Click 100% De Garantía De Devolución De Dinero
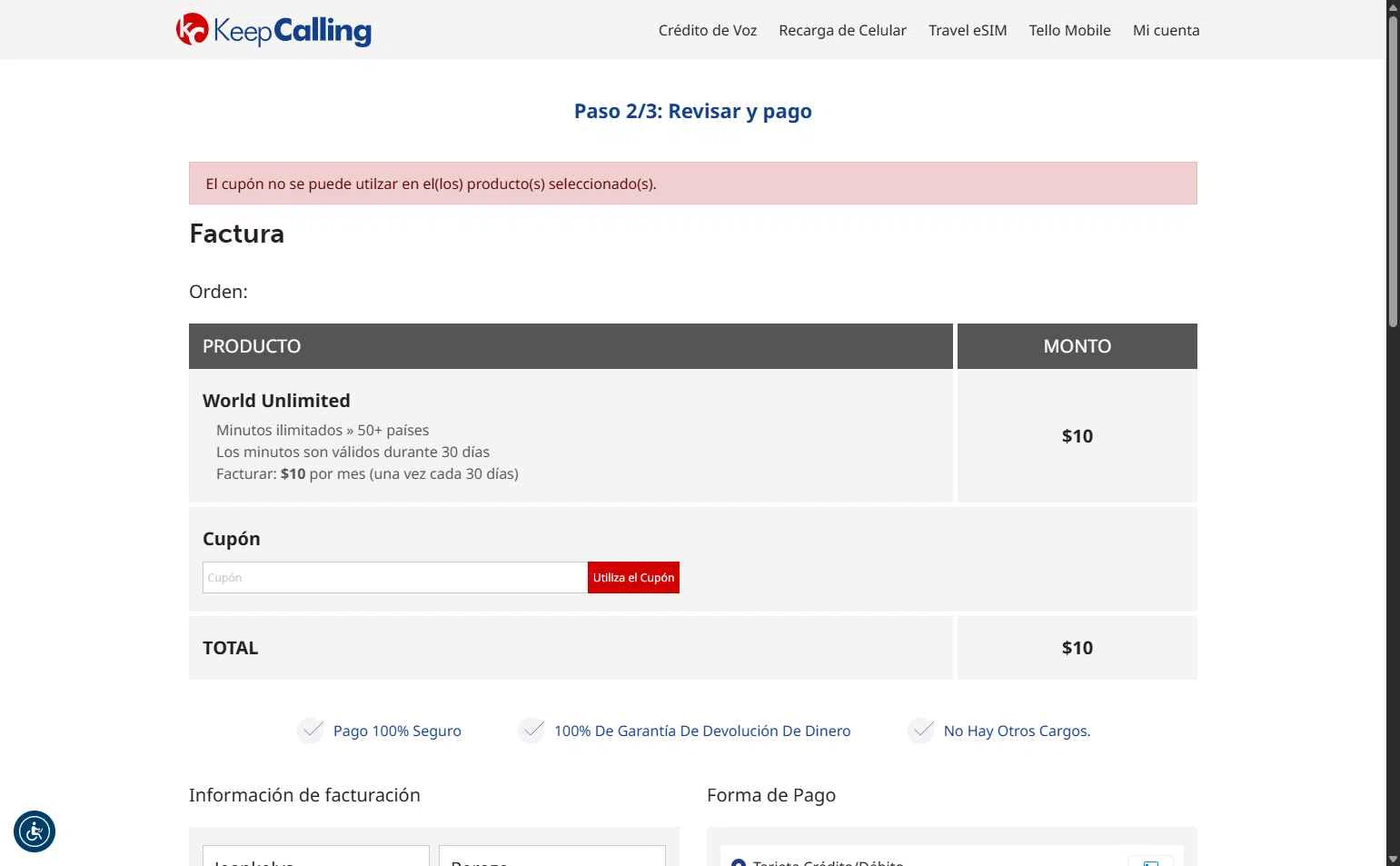The height and width of the screenshot is (866, 1400). (702, 731)
